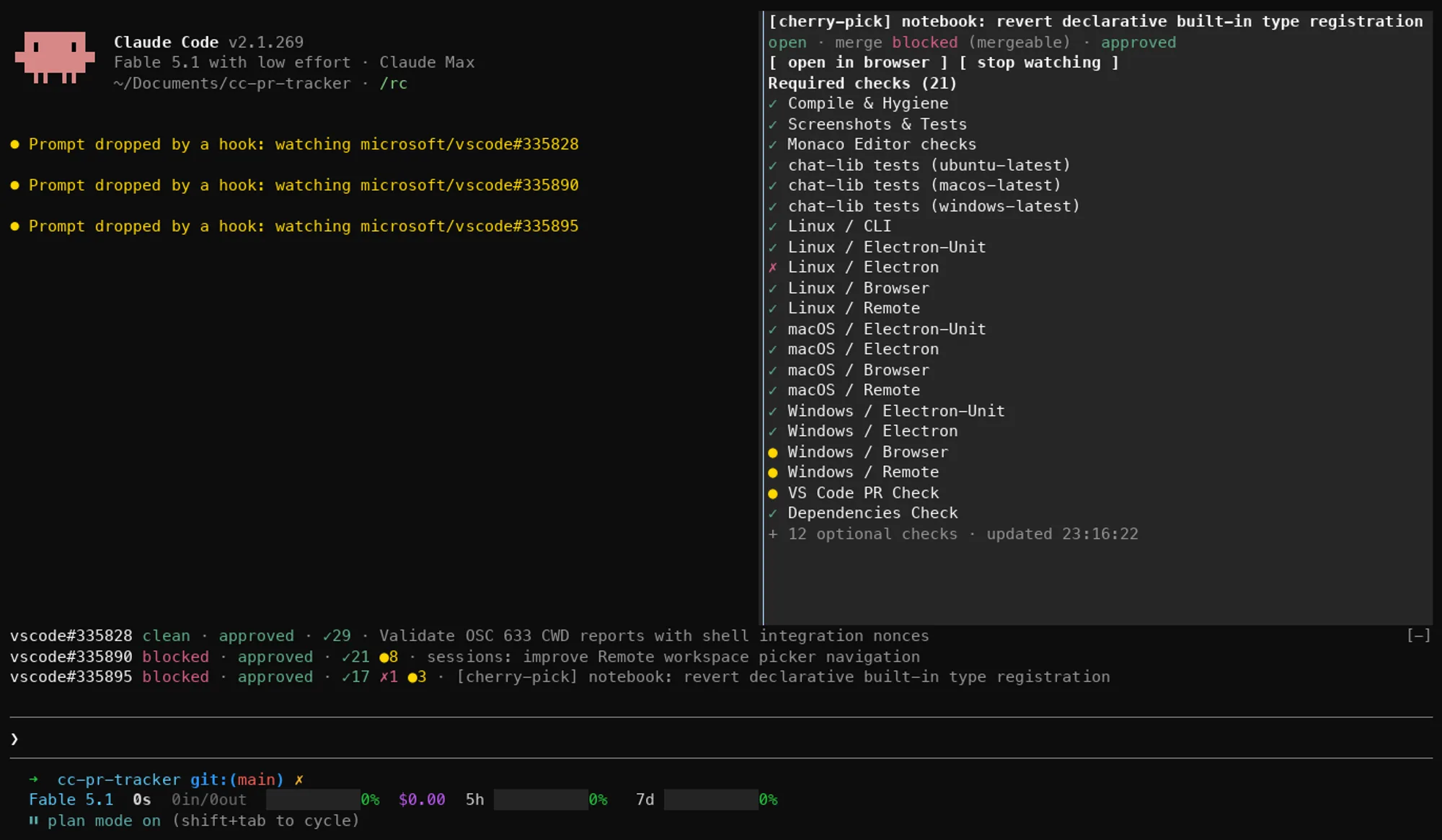This screenshot has width=1442, height=840.
Task: Click the checkmark beside Screenshots & Tests
Action: 773,125
